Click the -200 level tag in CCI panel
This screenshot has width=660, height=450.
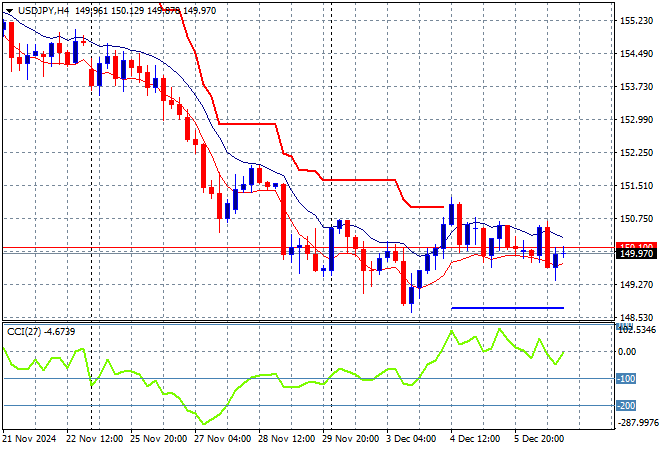point(629,406)
